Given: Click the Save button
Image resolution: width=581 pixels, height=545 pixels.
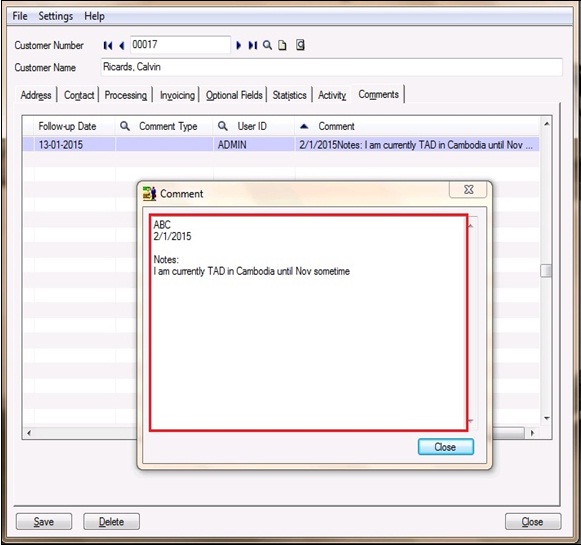Looking at the screenshot, I should pos(44,522).
